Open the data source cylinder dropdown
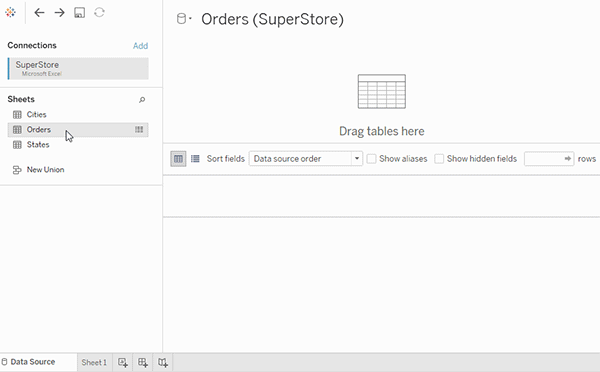The height and width of the screenshot is (372, 600). tap(184, 18)
